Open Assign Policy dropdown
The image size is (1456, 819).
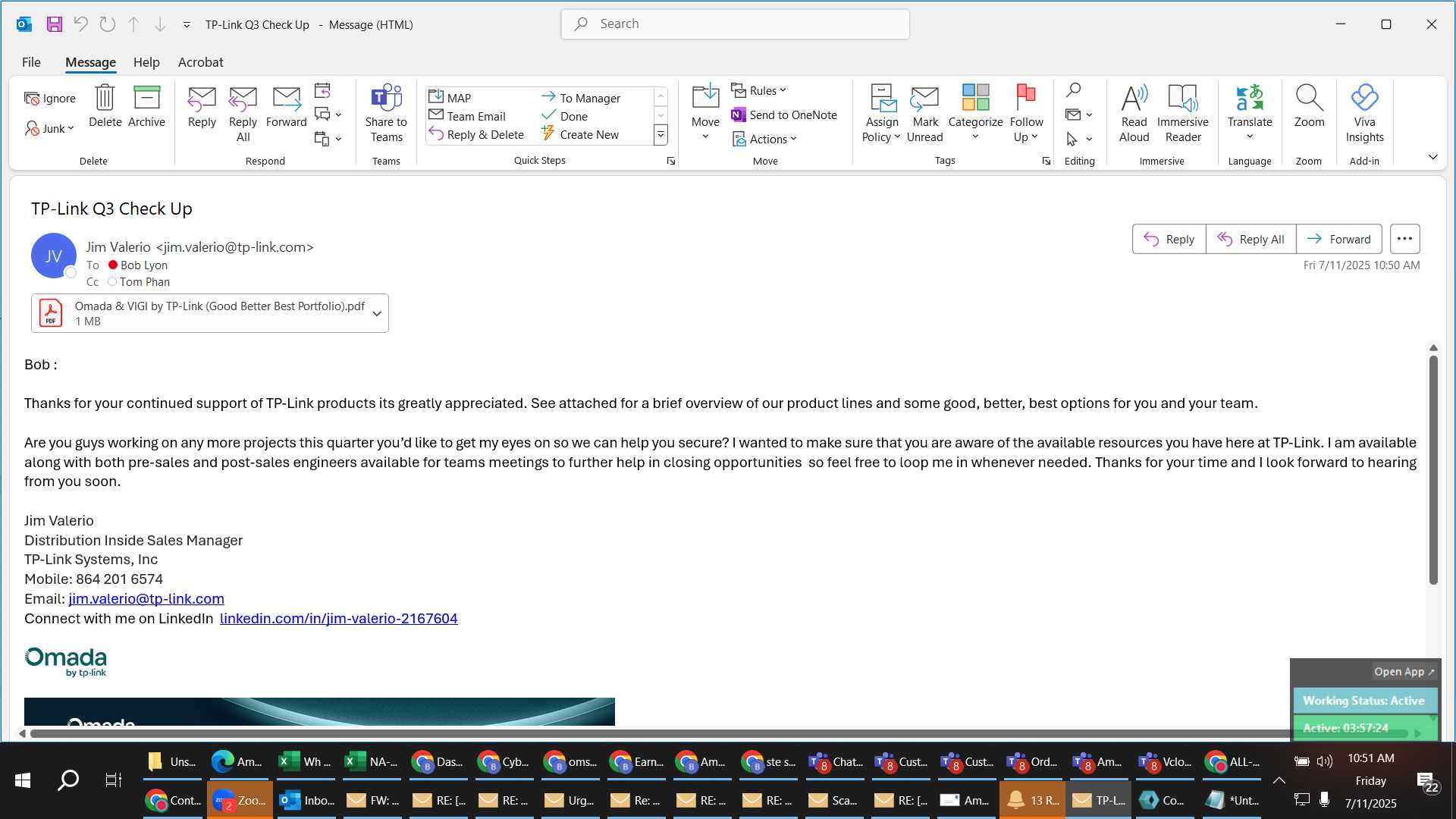881,114
